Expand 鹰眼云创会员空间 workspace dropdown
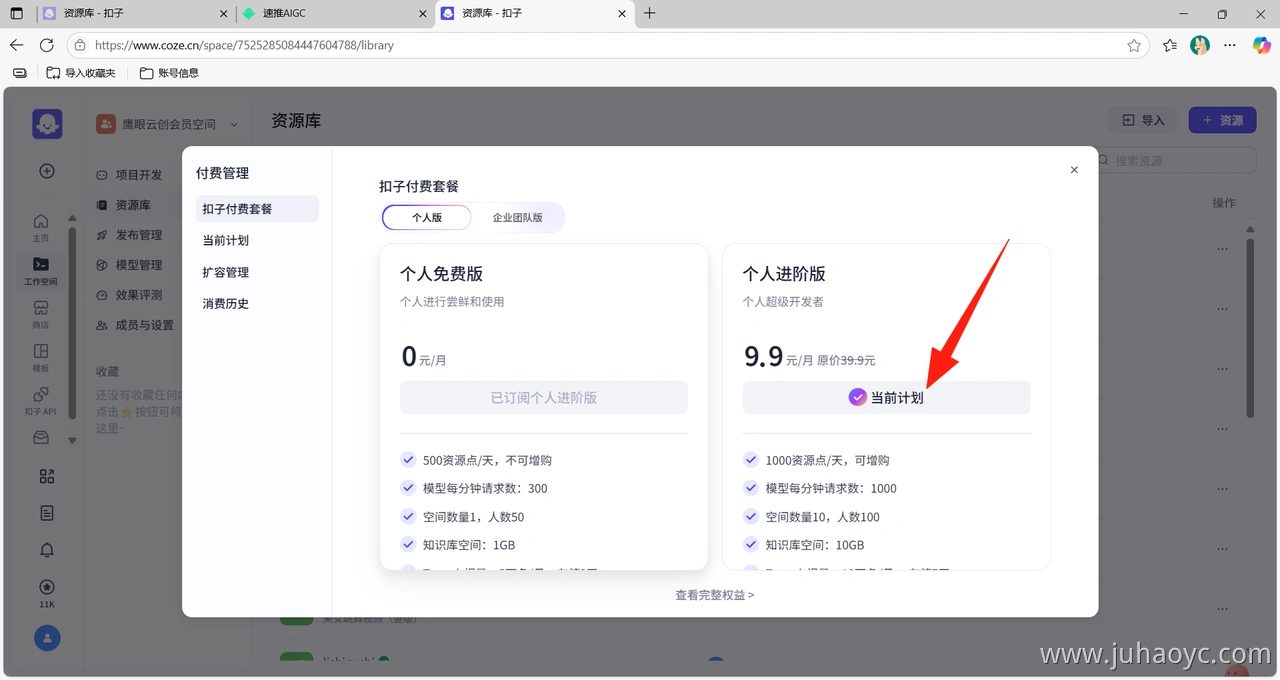Image resolution: width=1280 pixels, height=680 pixels. (168, 124)
